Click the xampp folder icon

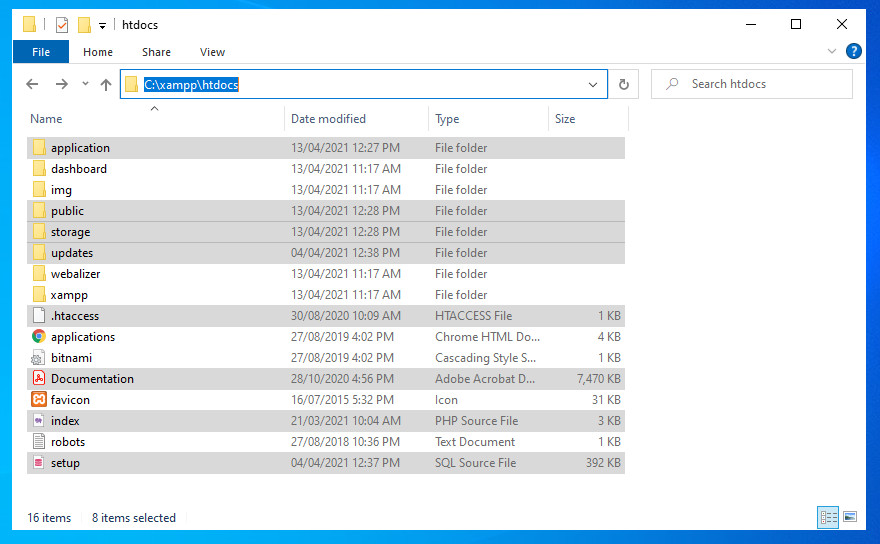pyautogui.click(x=39, y=294)
